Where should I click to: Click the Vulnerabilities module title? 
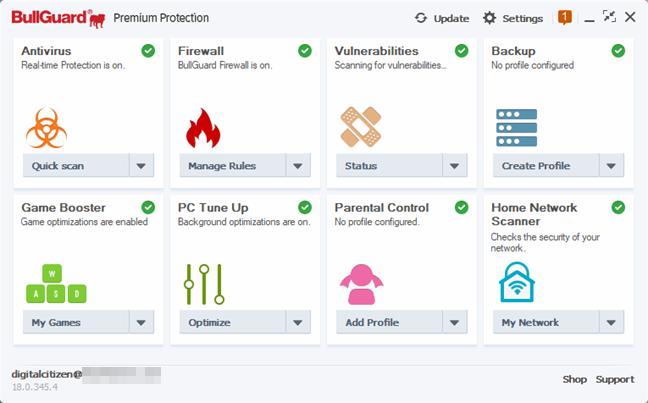click(x=376, y=51)
